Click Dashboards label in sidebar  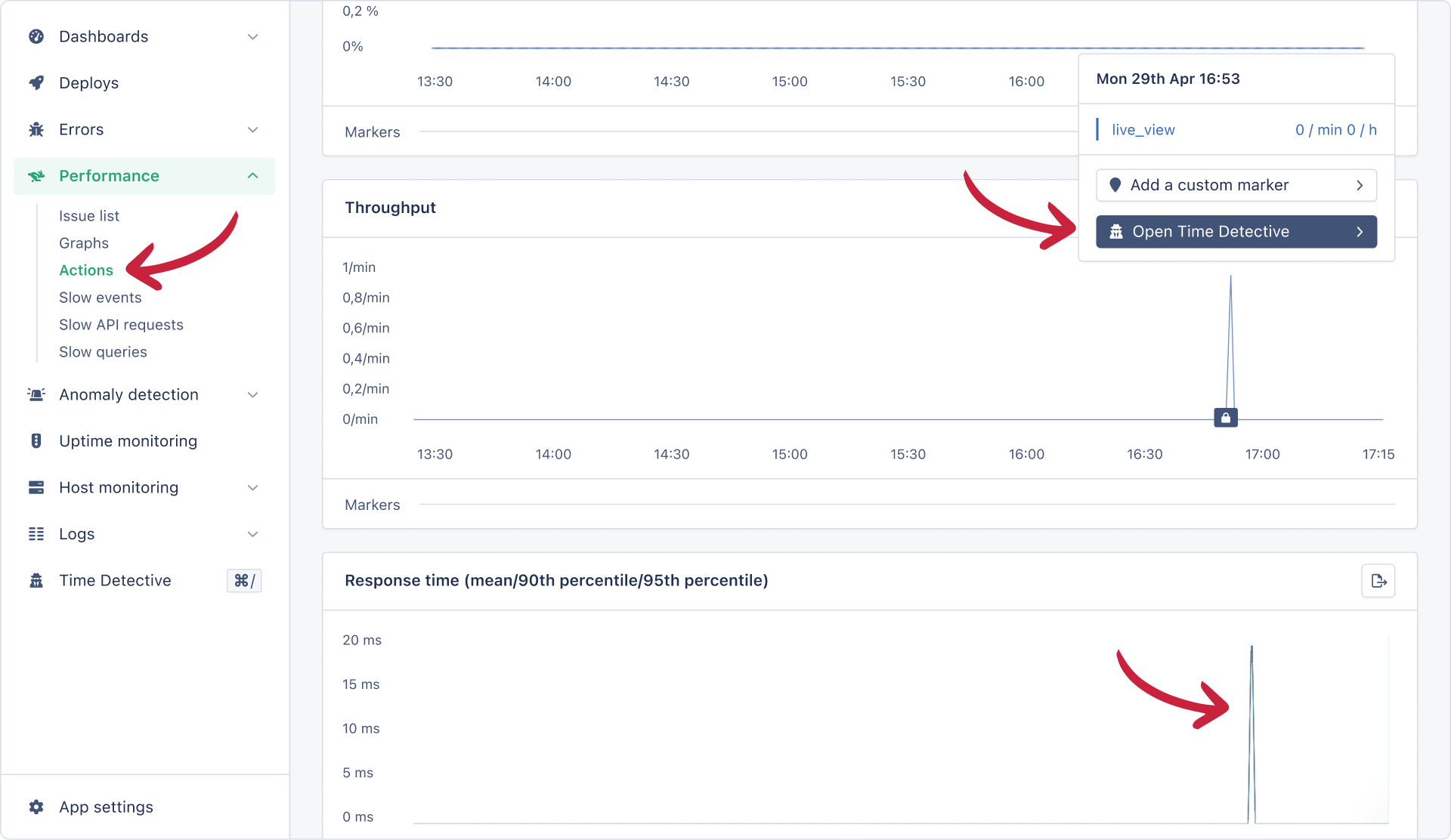pyautogui.click(x=104, y=36)
